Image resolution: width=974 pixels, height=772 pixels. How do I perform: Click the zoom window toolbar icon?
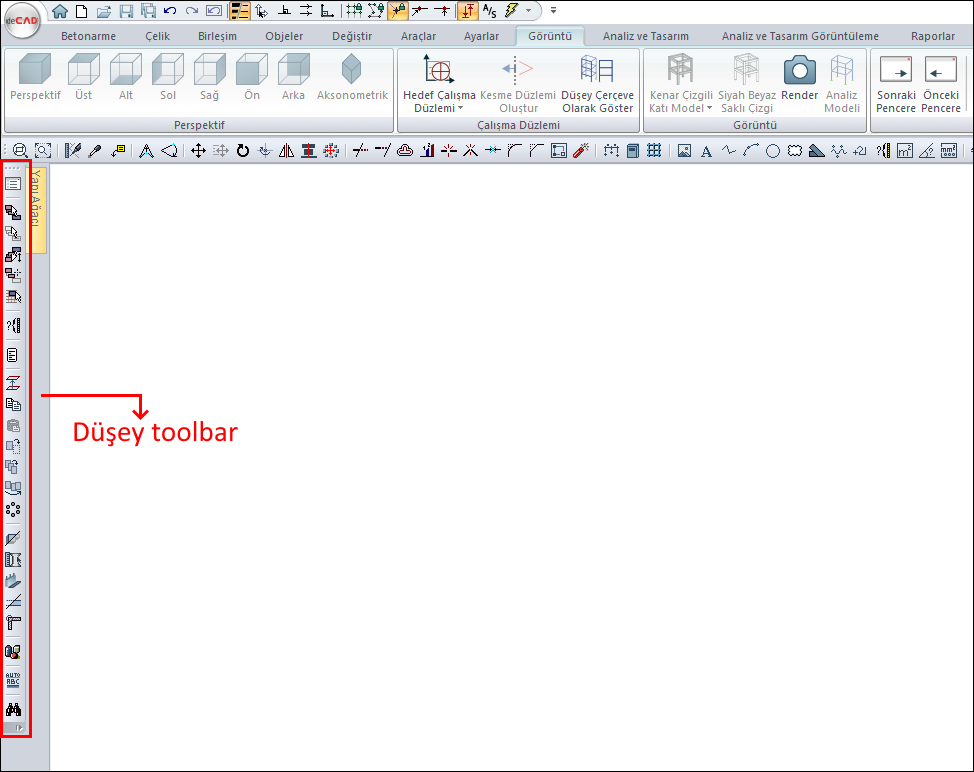(43, 150)
